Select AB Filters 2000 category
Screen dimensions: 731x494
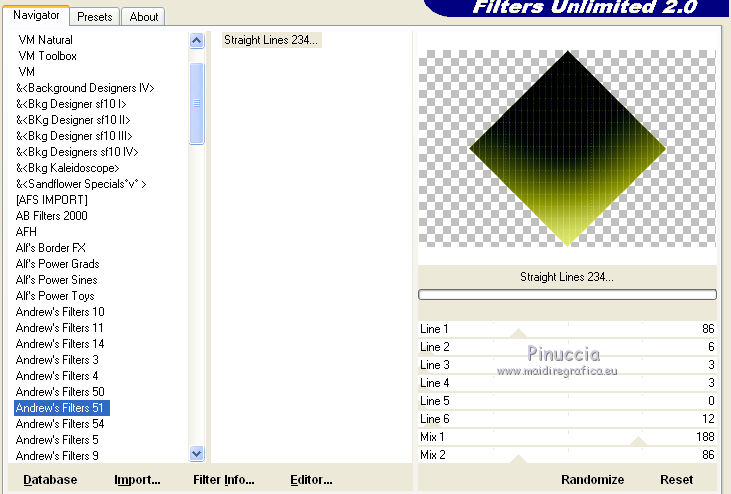pyautogui.click(x=52, y=216)
